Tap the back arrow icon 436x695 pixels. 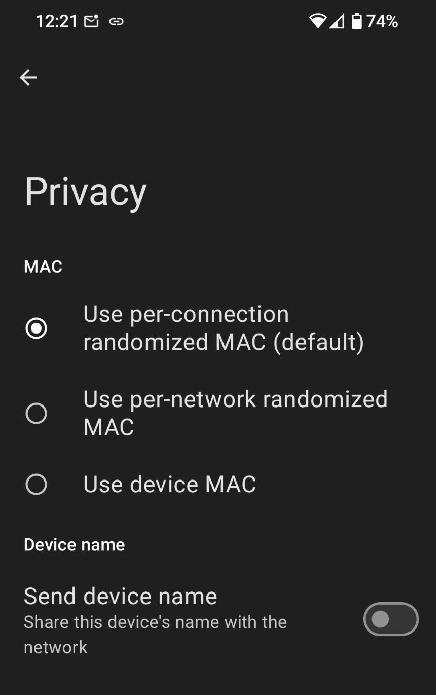coord(28,78)
